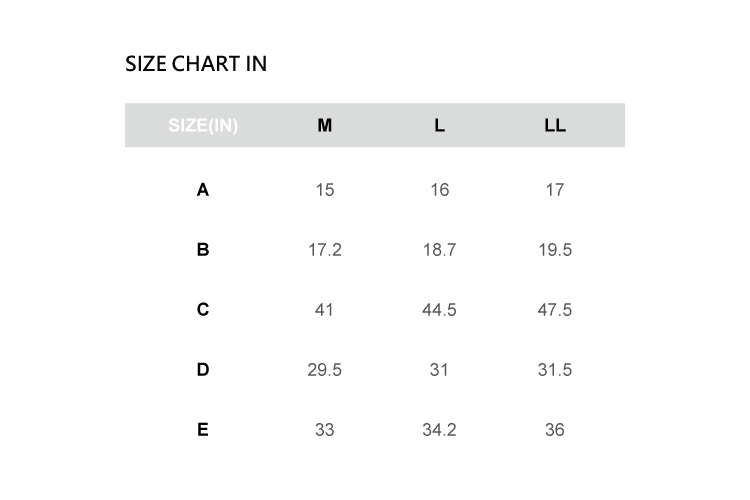
Task: Click the value 31.5 in row D
Action: click(555, 370)
